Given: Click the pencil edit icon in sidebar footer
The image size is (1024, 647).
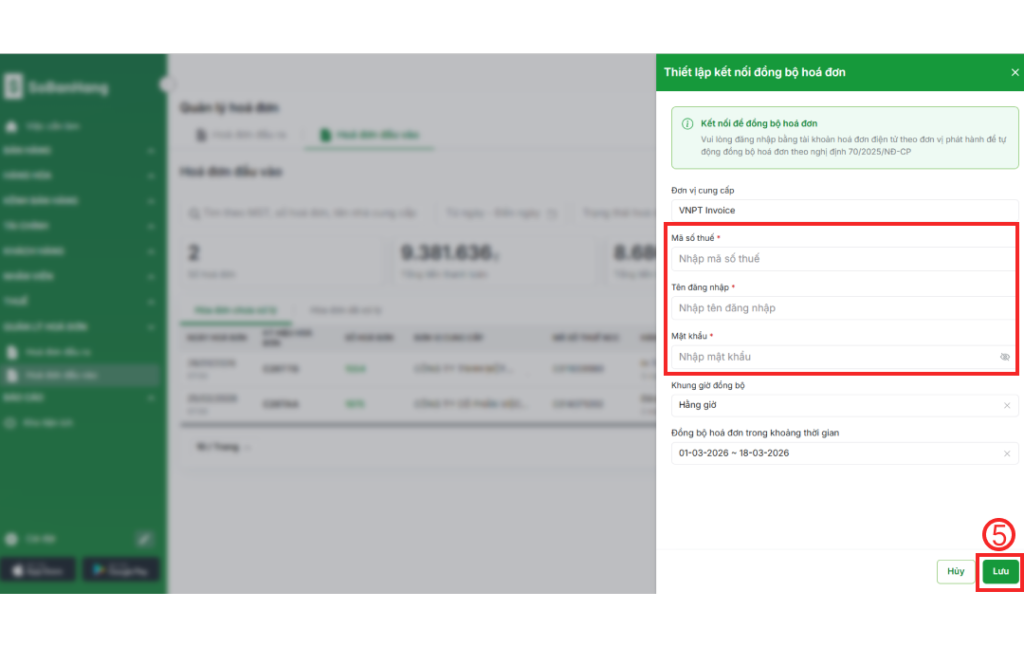Looking at the screenshot, I should point(143,539).
